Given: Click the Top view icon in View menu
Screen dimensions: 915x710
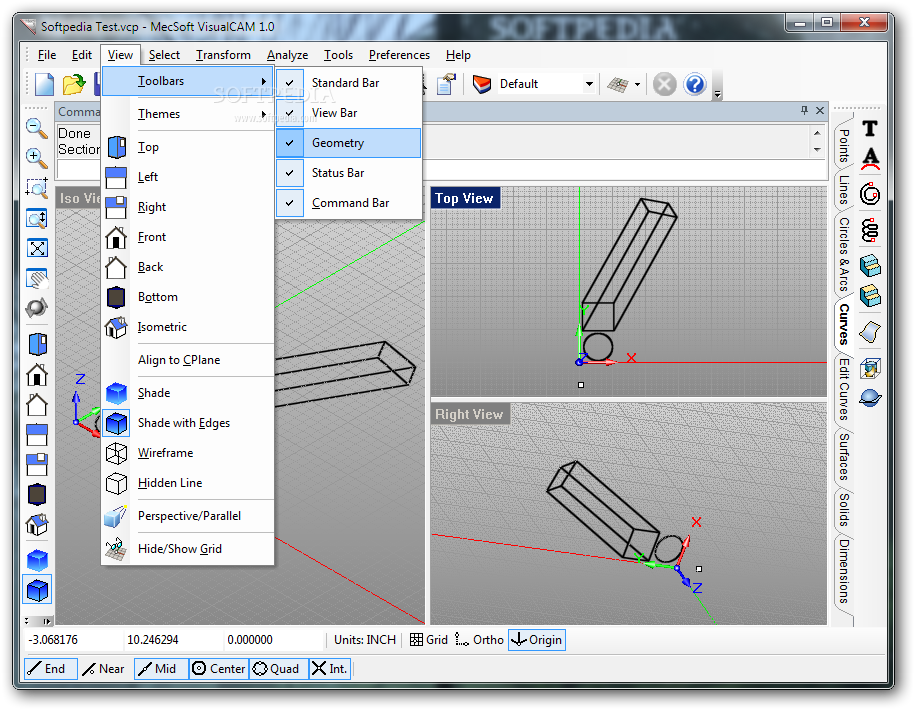Looking at the screenshot, I should [116, 147].
